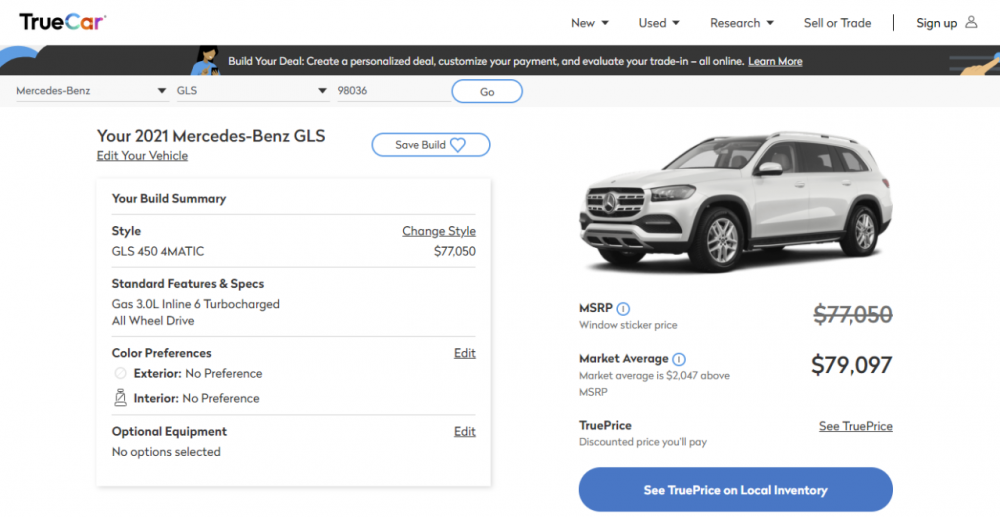Open the Research dropdown menu

tap(742, 23)
